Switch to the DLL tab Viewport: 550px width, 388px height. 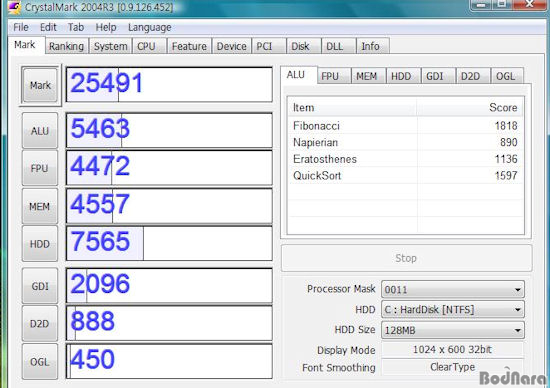click(x=338, y=46)
